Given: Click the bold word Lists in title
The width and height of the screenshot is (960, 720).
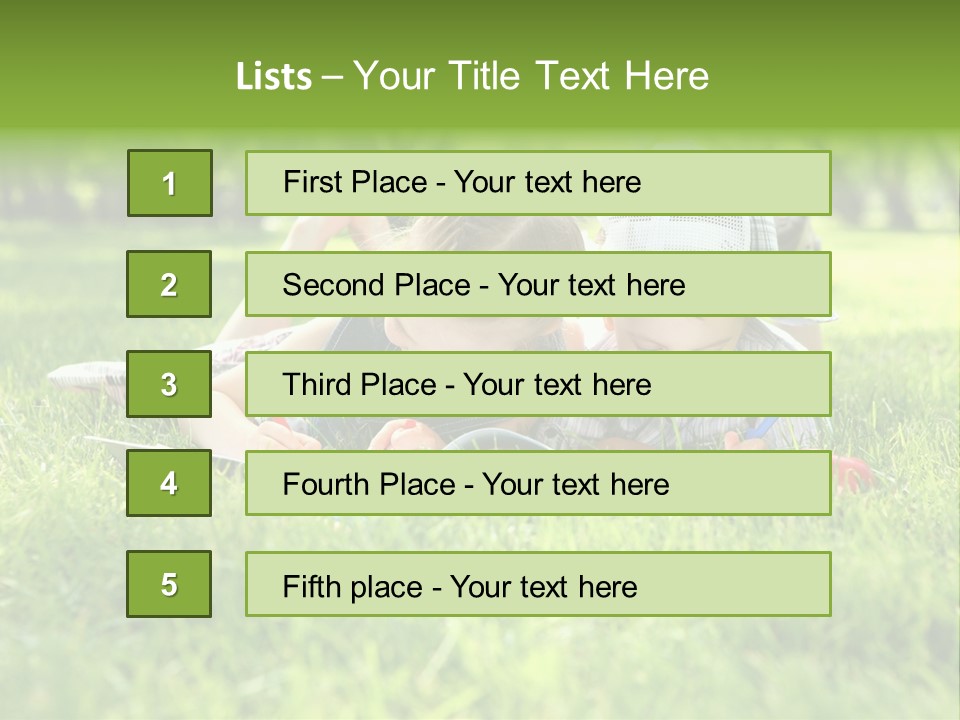Looking at the screenshot, I should click(274, 77).
